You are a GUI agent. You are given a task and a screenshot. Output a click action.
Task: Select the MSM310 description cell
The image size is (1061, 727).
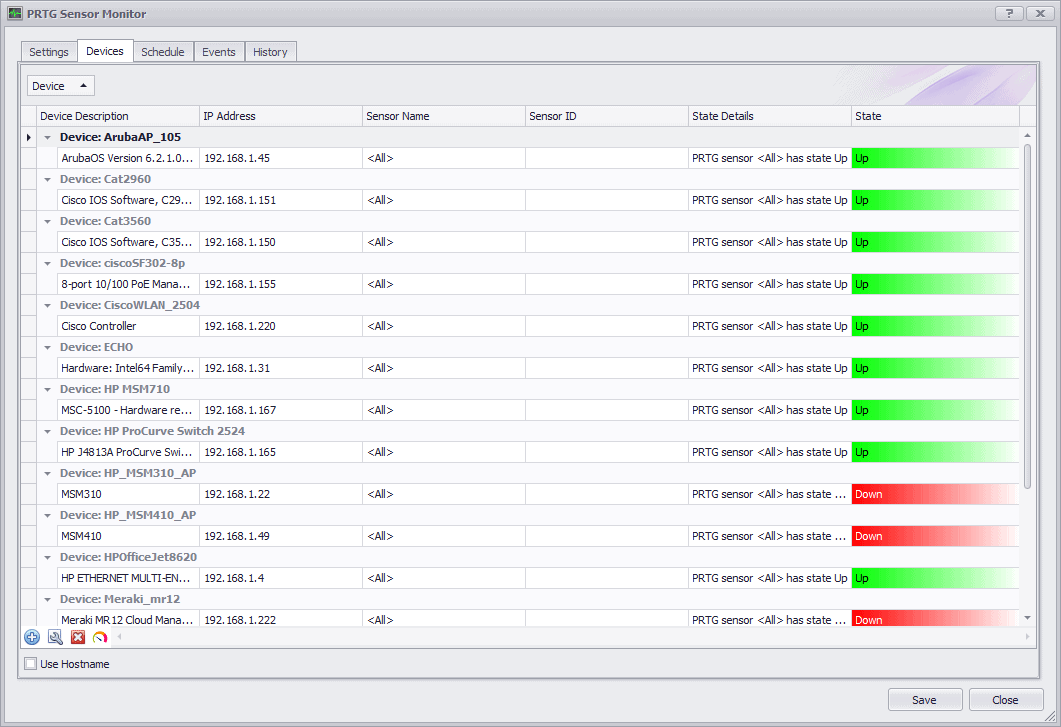pyautogui.click(x=128, y=494)
